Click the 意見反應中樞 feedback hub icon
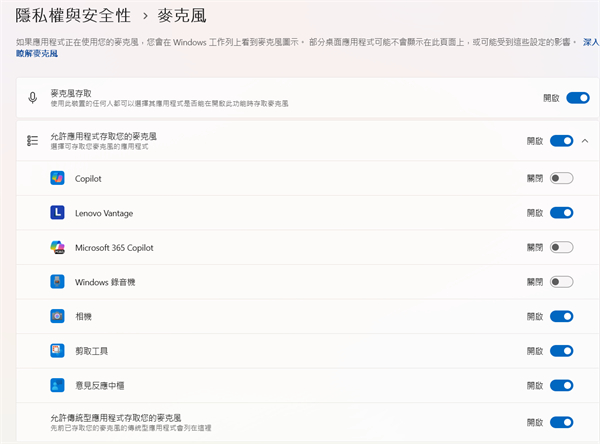 [x=57, y=385]
